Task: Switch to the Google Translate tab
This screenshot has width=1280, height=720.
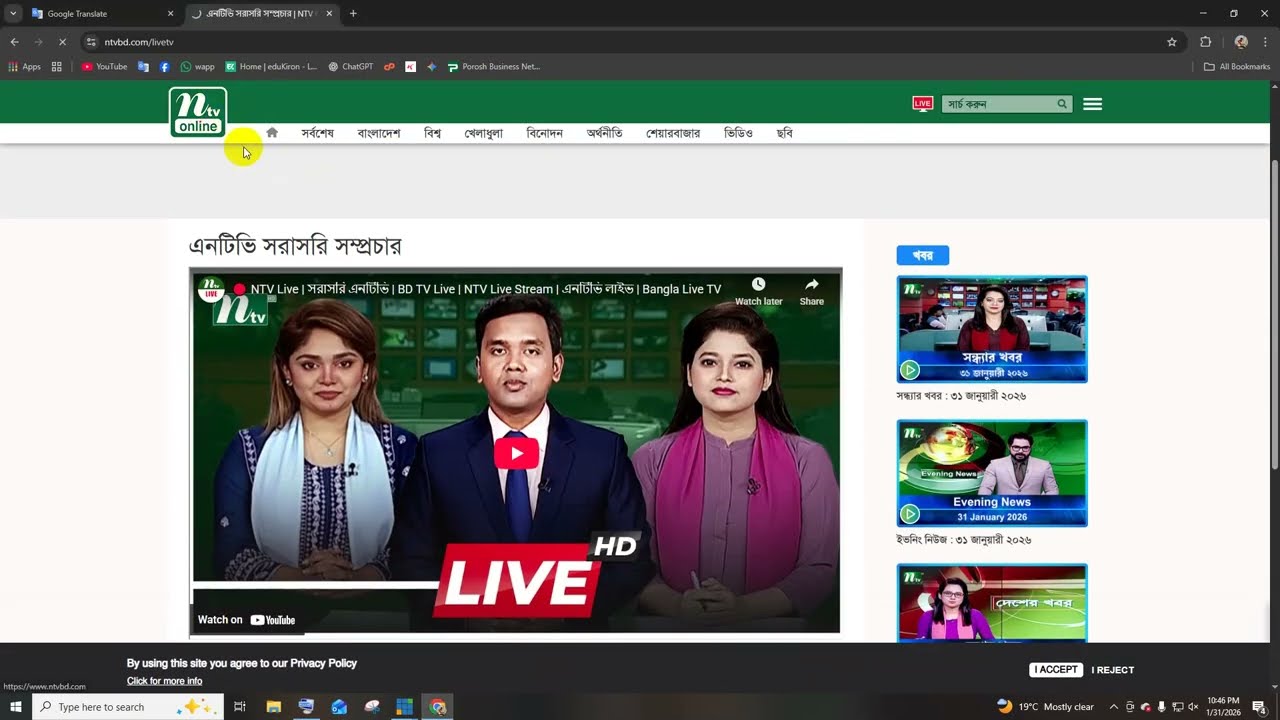Action: pos(100,14)
